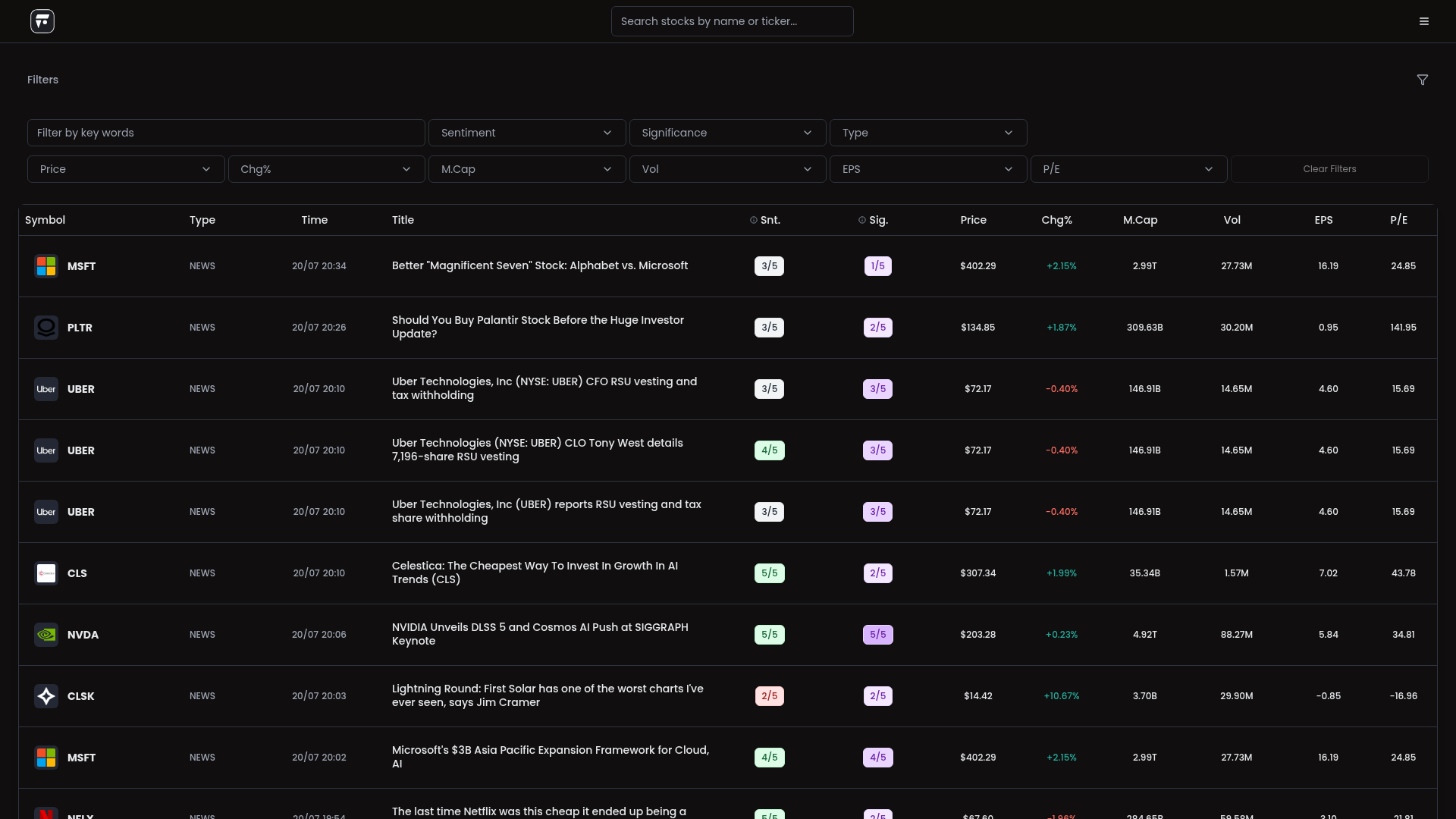Expand the Type filter dropdown
Screen dimensions: 1456x819
(928, 133)
